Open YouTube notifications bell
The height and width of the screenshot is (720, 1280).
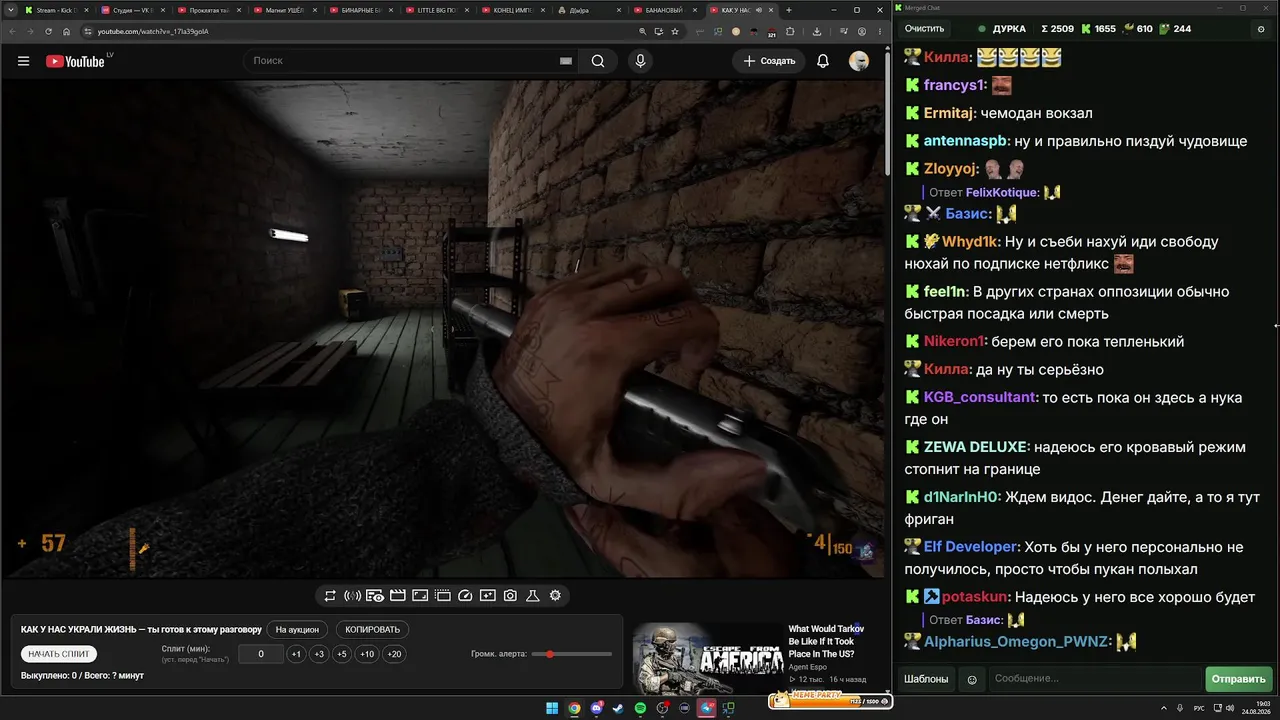(823, 61)
